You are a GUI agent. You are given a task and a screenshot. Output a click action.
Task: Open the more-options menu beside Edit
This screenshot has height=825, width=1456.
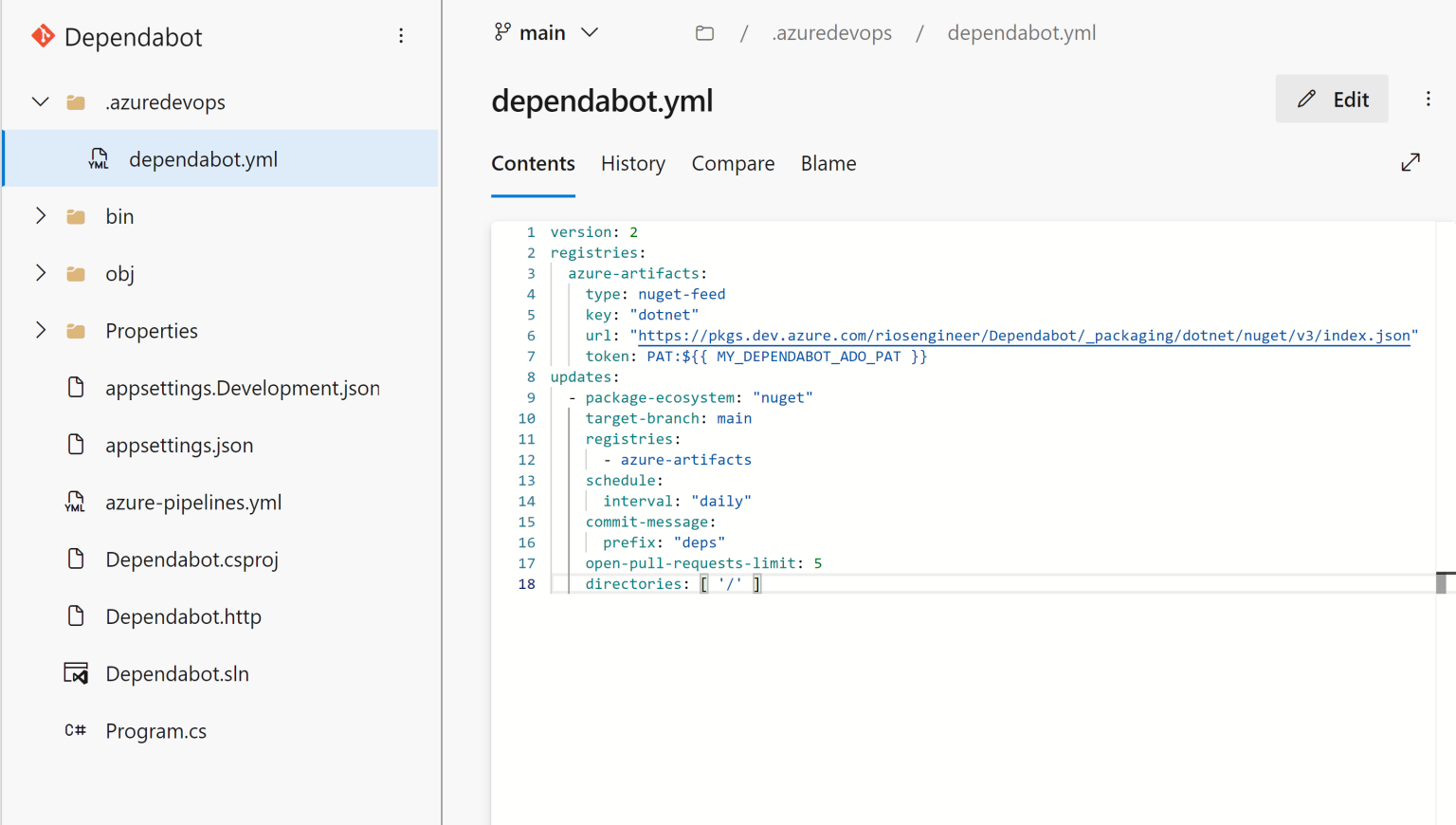[1428, 99]
